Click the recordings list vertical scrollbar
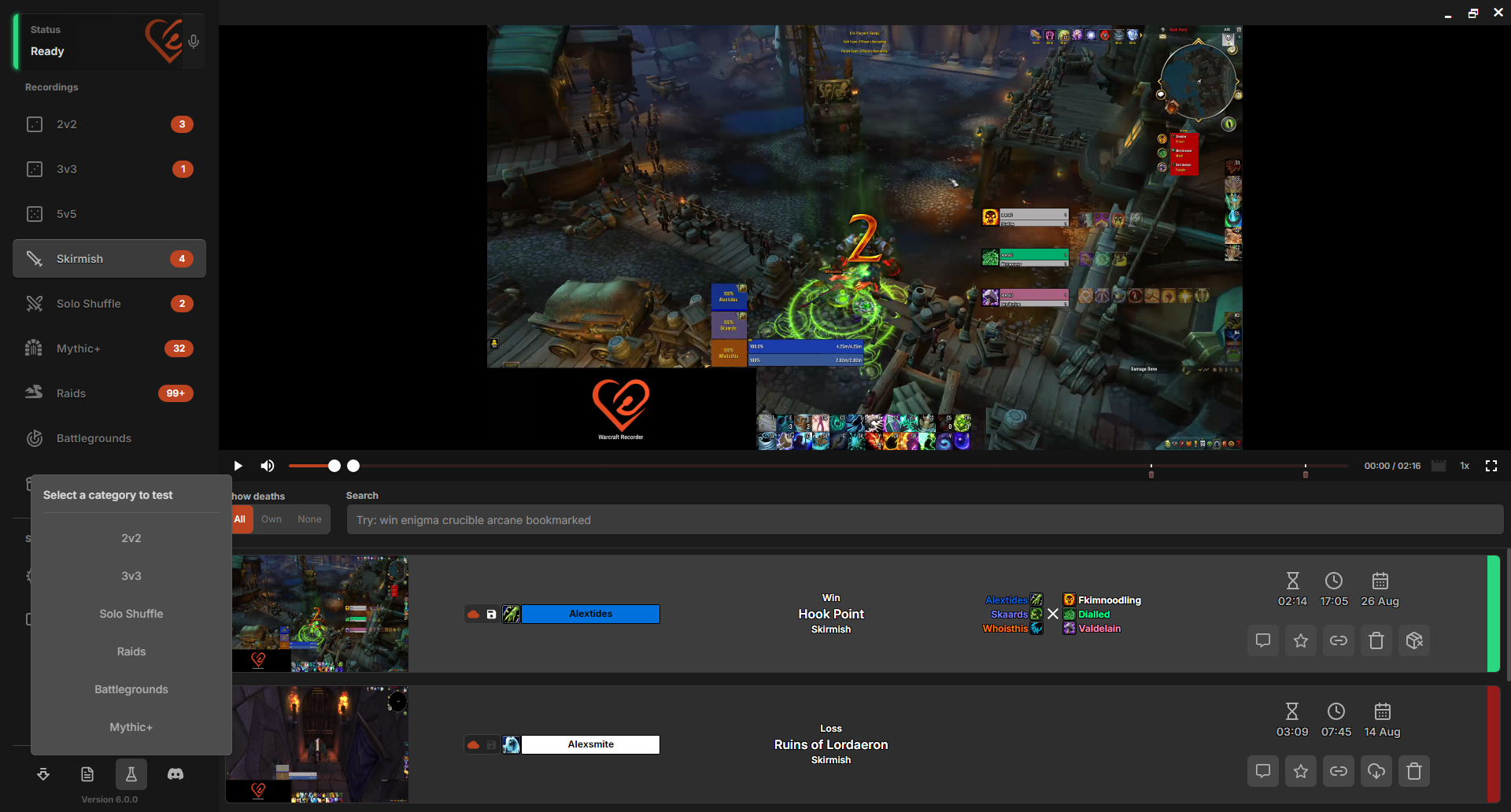Viewport: 1511px width, 812px height. pos(1508,614)
